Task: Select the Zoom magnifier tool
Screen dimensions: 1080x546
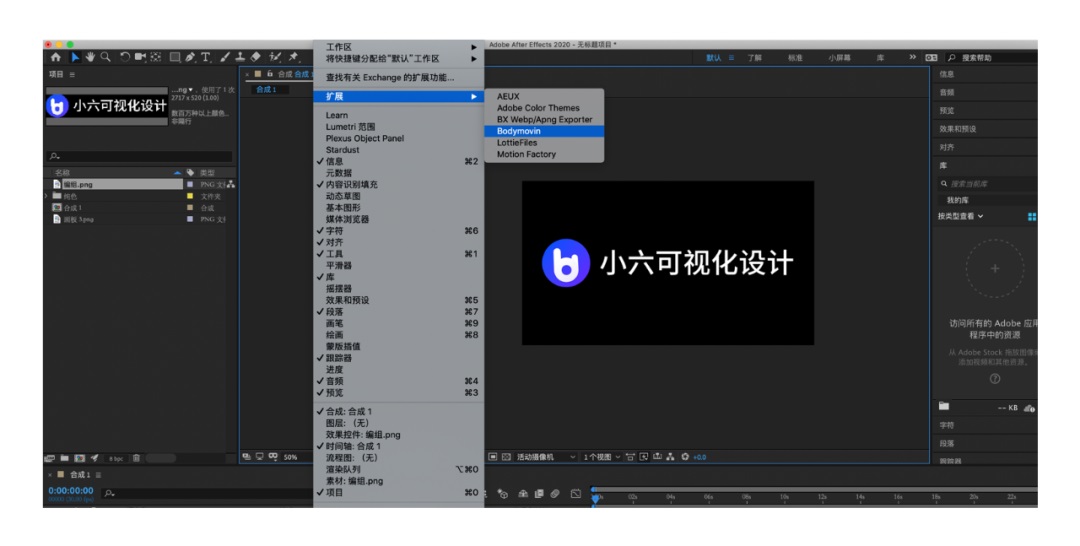Action: coord(105,57)
